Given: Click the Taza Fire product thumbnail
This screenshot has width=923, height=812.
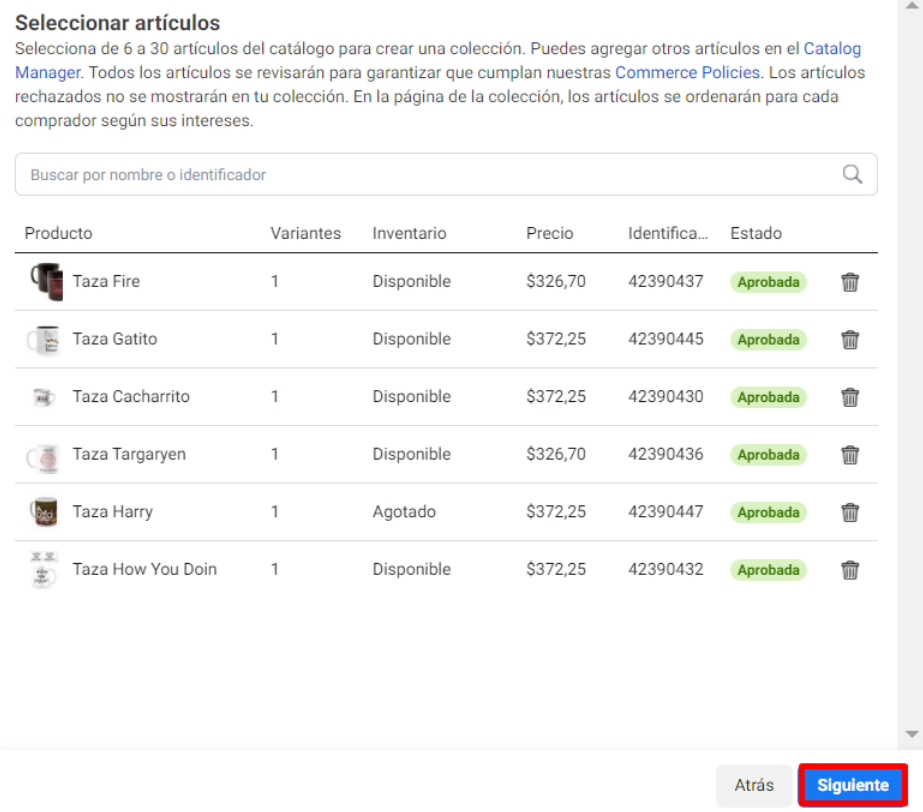Looking at the screenshot, I should coord(47,281).
